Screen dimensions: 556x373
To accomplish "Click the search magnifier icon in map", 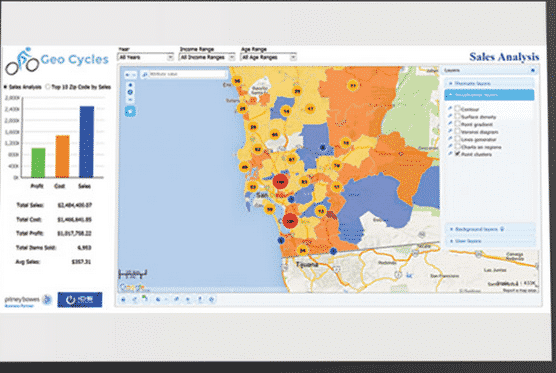I will click(145, 75).
